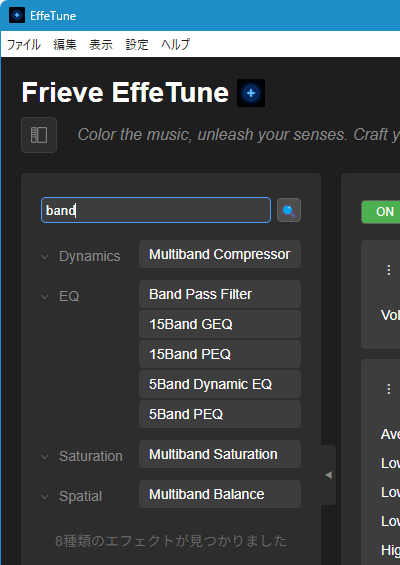Add the Multiband Balance effect
This screenshot has height=565, width=400.
tap(220, 494)
